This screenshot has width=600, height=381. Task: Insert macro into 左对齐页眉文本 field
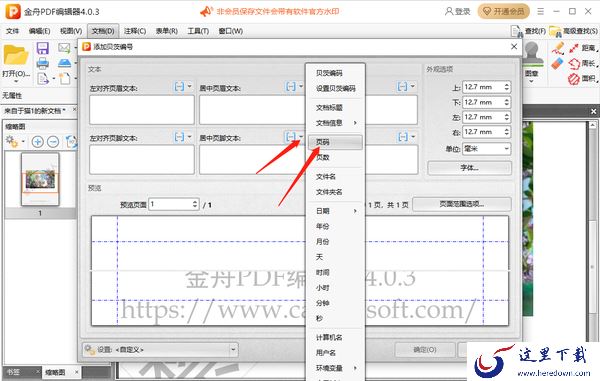click(x=179, y=87)
